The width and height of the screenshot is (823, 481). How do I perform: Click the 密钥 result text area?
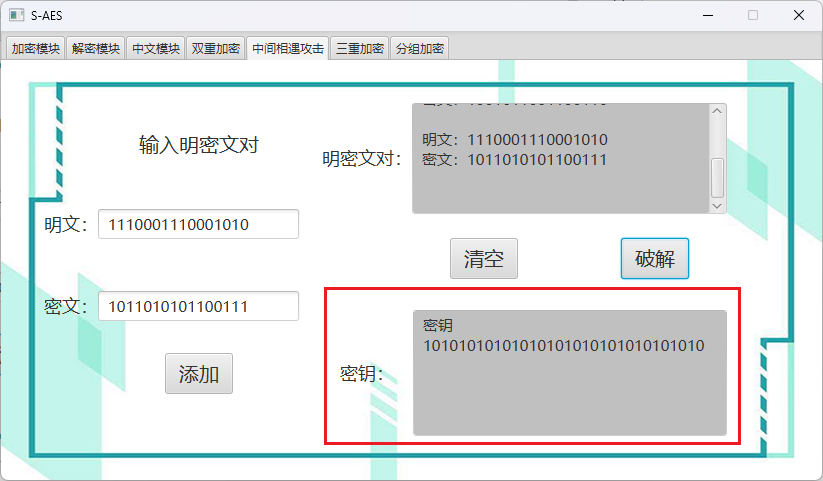click(569, 385)
